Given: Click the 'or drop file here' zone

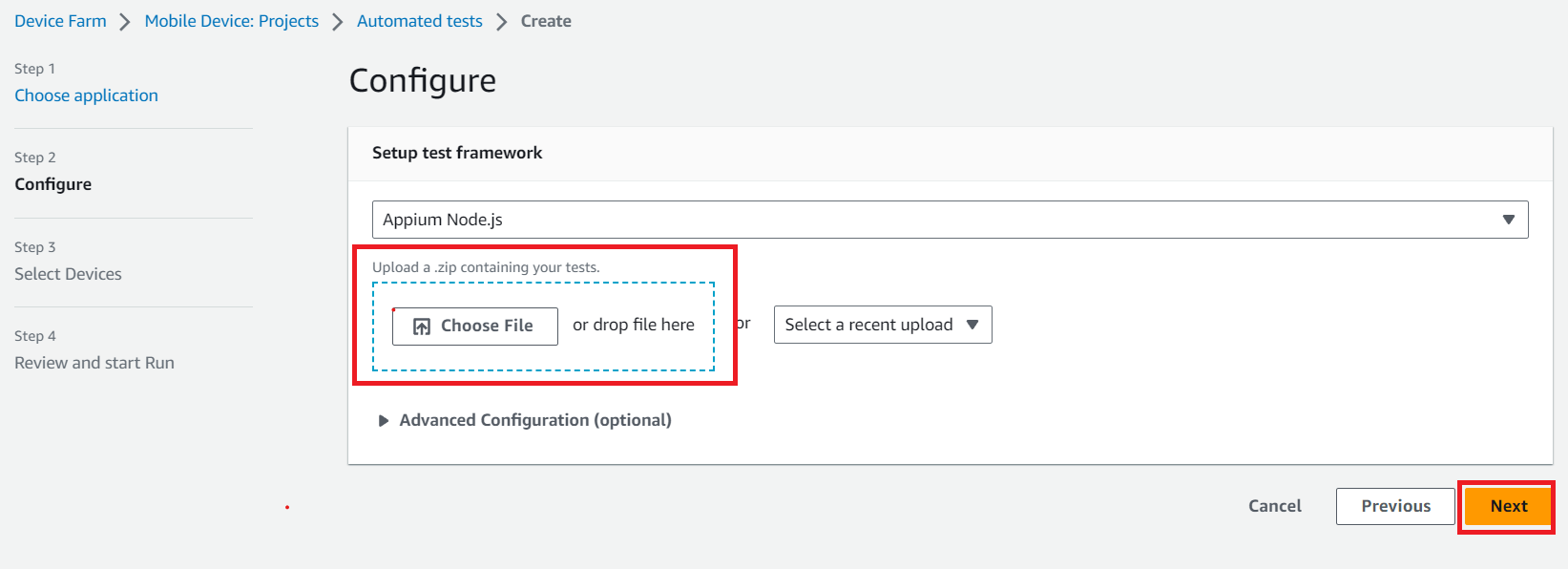Looking at the screenshot, I should [634, 326].
